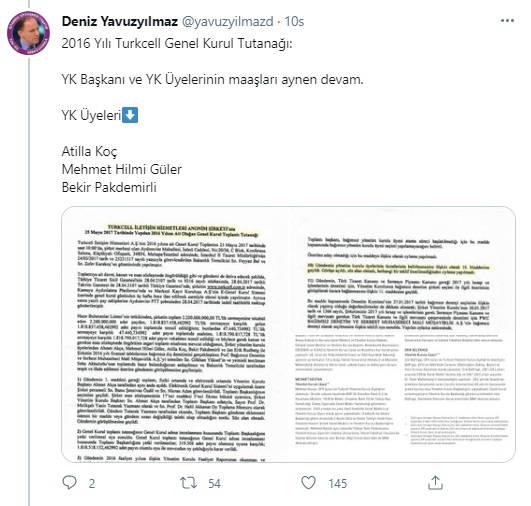Image resolution: width=531 pixels, height=506 pixels.
Task: Share tweet via upload arrow icon
Action: pyautogui.click(x=436, y=483)
